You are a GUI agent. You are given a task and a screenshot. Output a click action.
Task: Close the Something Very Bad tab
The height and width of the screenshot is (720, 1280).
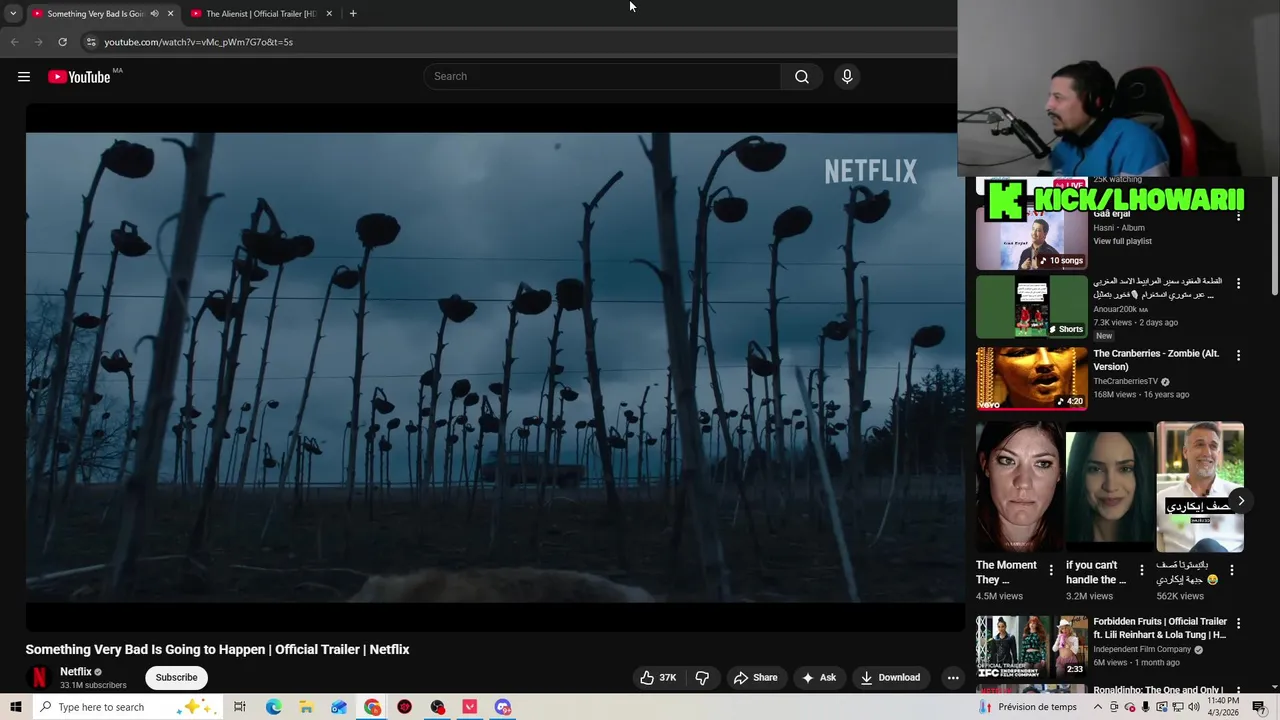170,13
